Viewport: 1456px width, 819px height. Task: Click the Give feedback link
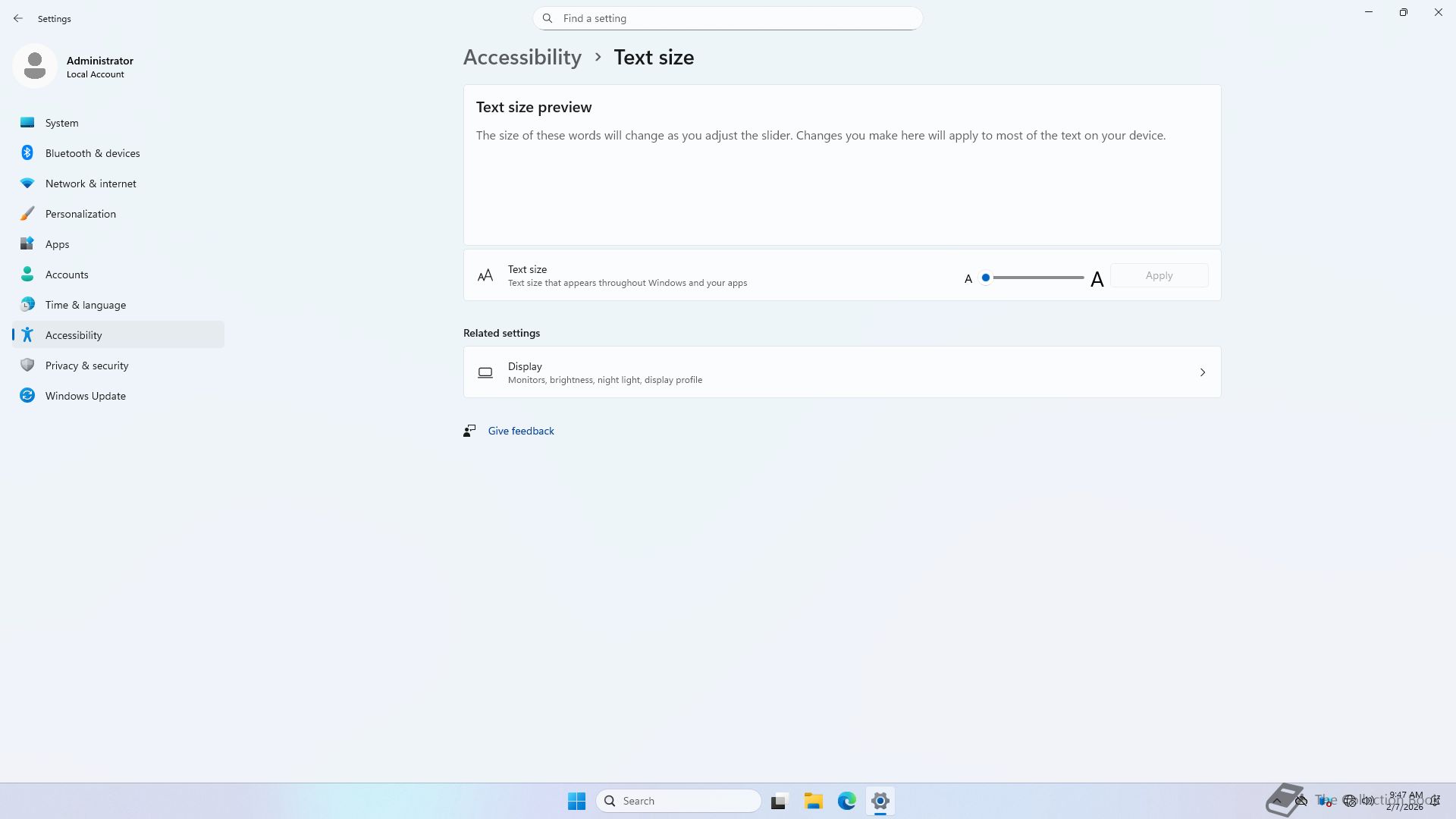click(520, 431)
